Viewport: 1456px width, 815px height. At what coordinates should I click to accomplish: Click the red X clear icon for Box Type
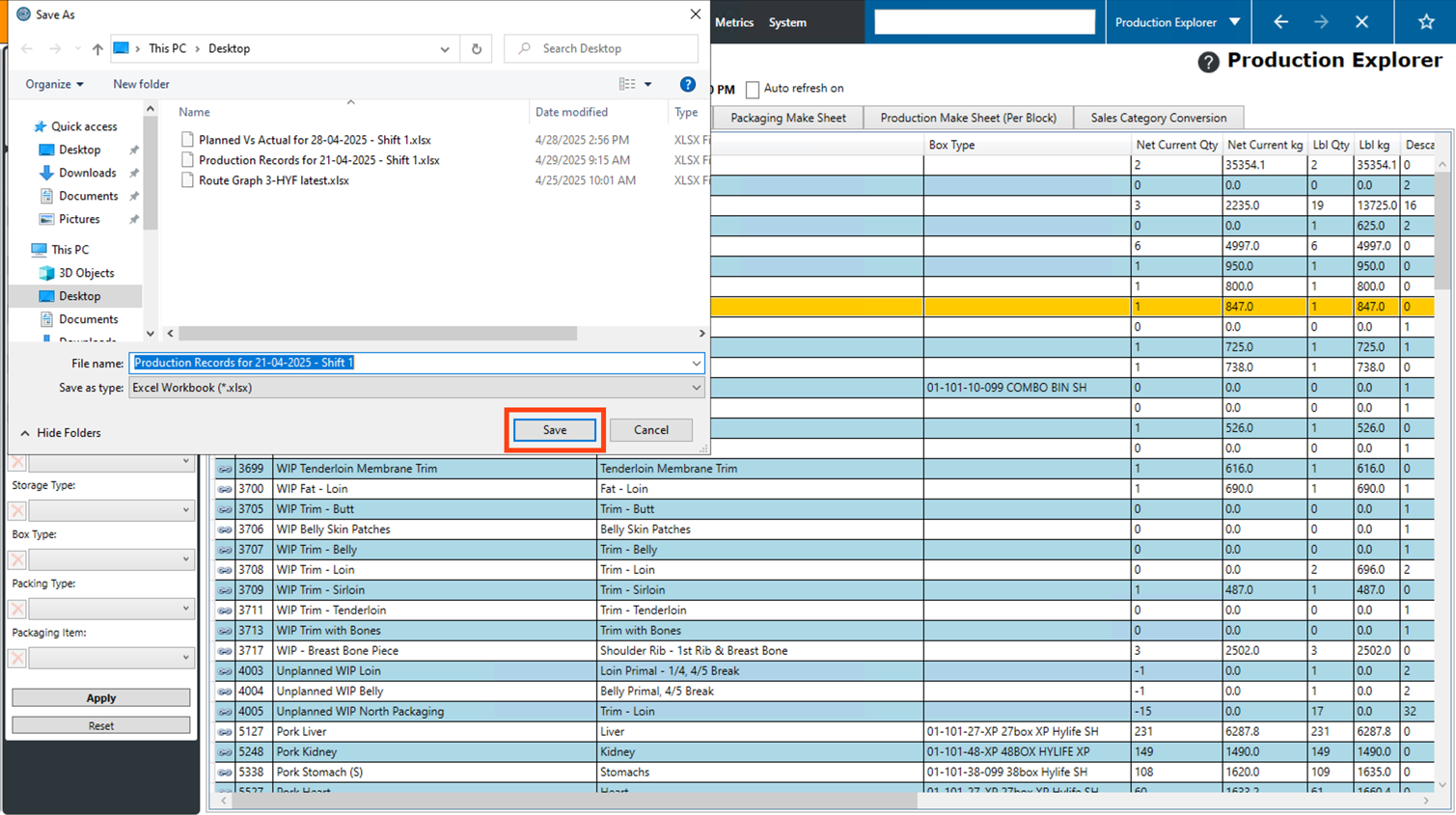tap(17, 559)
